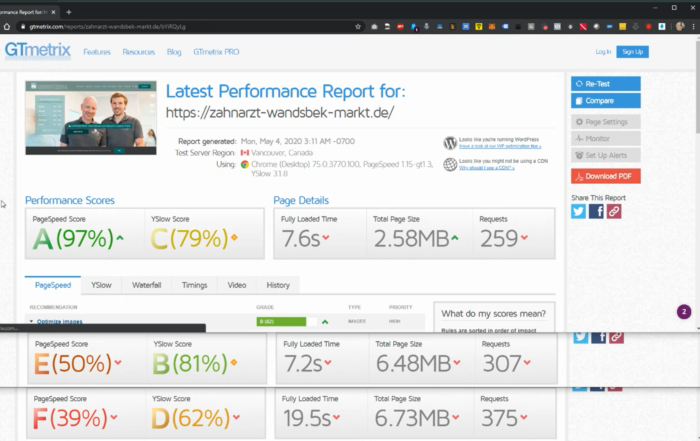Open the red ABP extension icon

[400, 27]
